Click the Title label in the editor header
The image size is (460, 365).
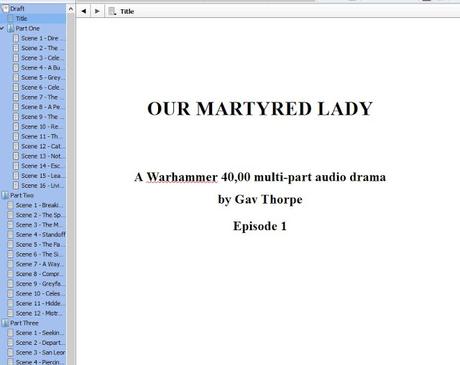click(x=127, y=12)
